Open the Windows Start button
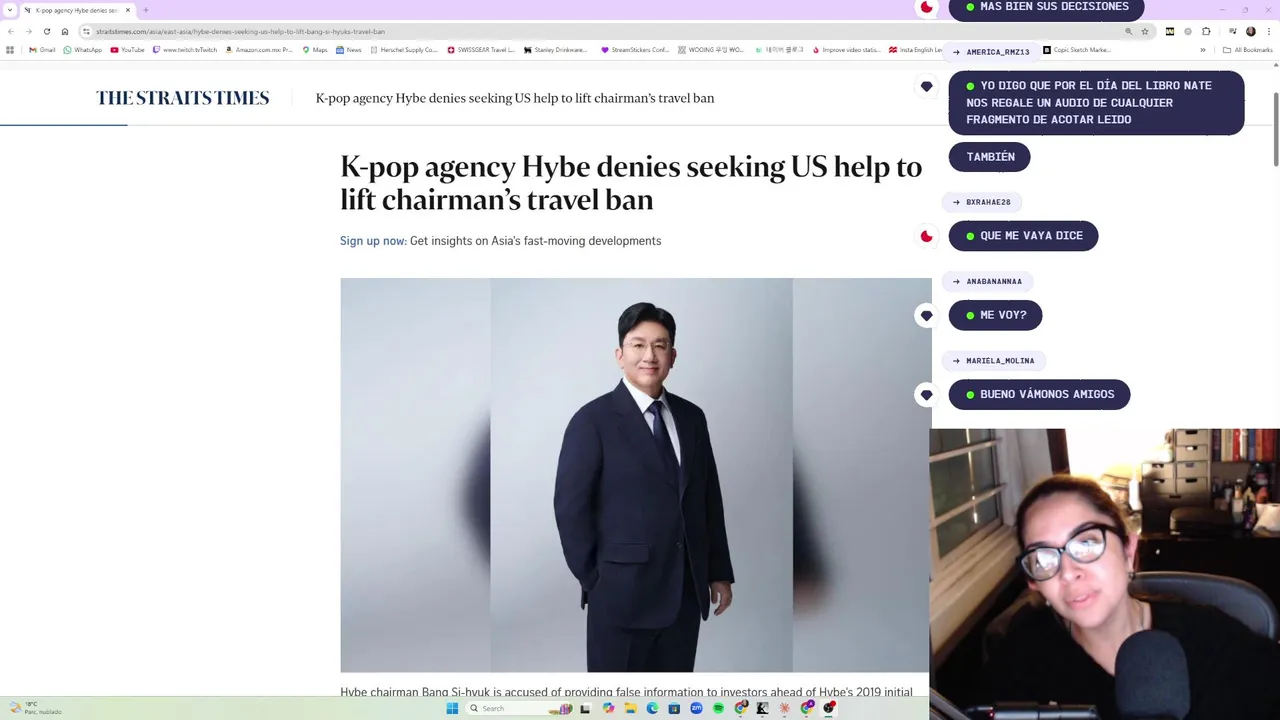Screen dimensions: 1280x720 tap(452, 708)
